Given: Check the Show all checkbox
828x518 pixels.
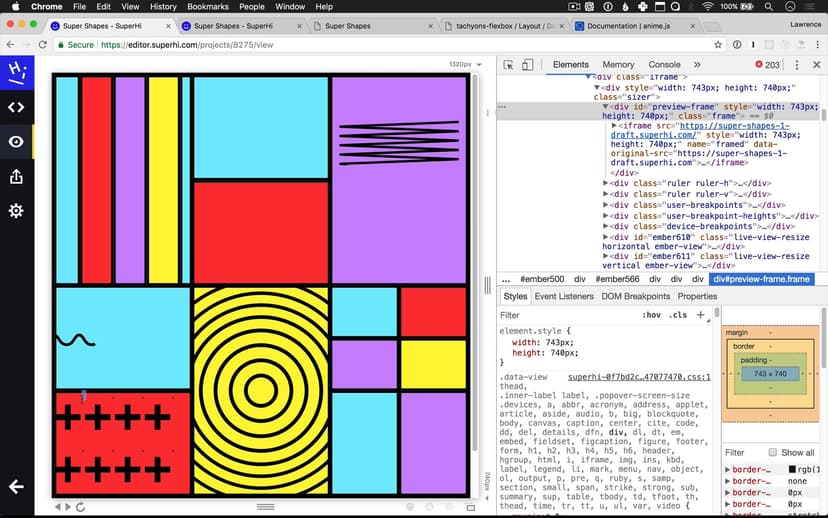Looking at the screenshot, I should pyautogui.click(x=772, y=453).
